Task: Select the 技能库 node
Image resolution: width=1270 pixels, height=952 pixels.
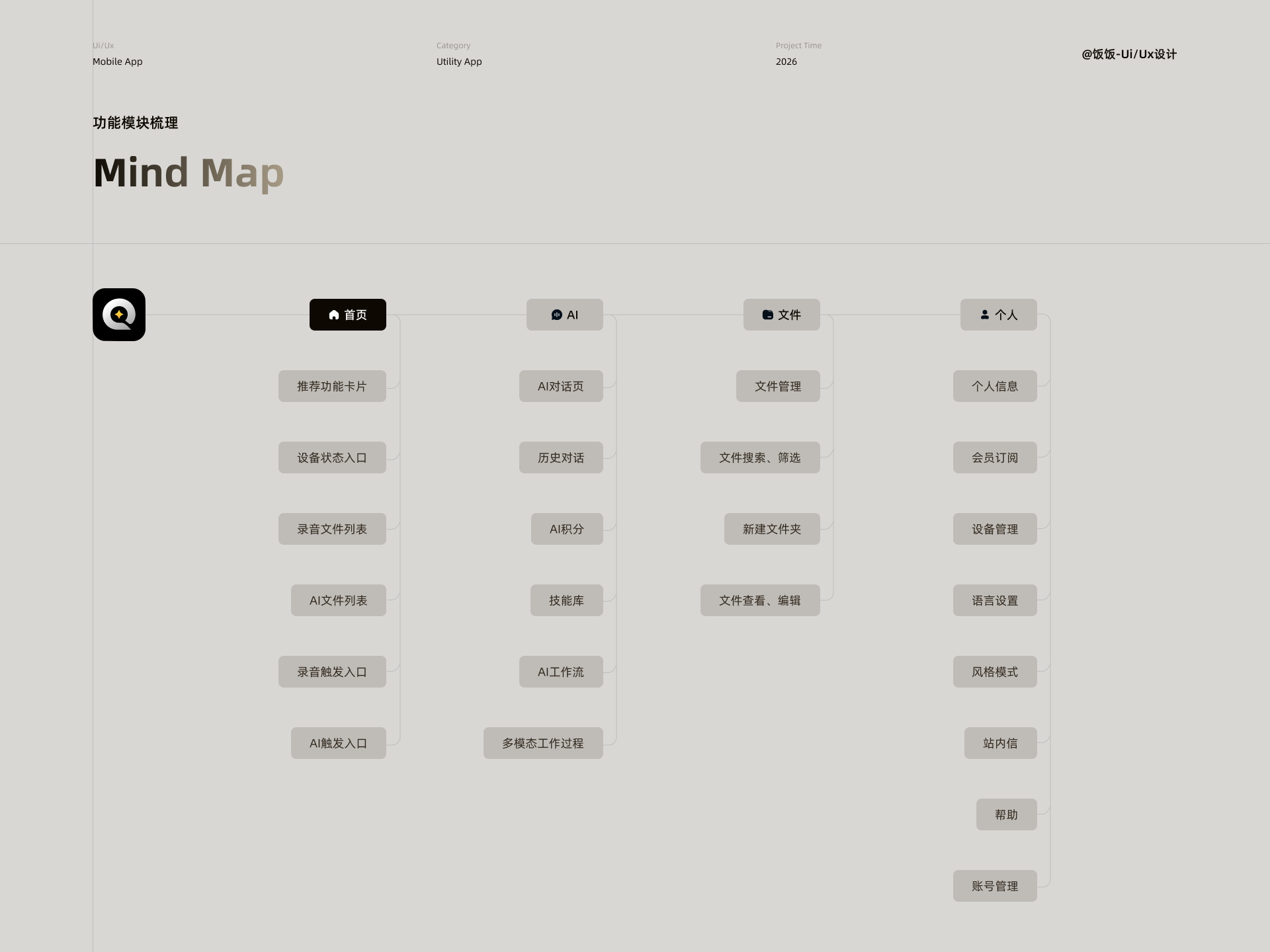Action: pos(567,600)
